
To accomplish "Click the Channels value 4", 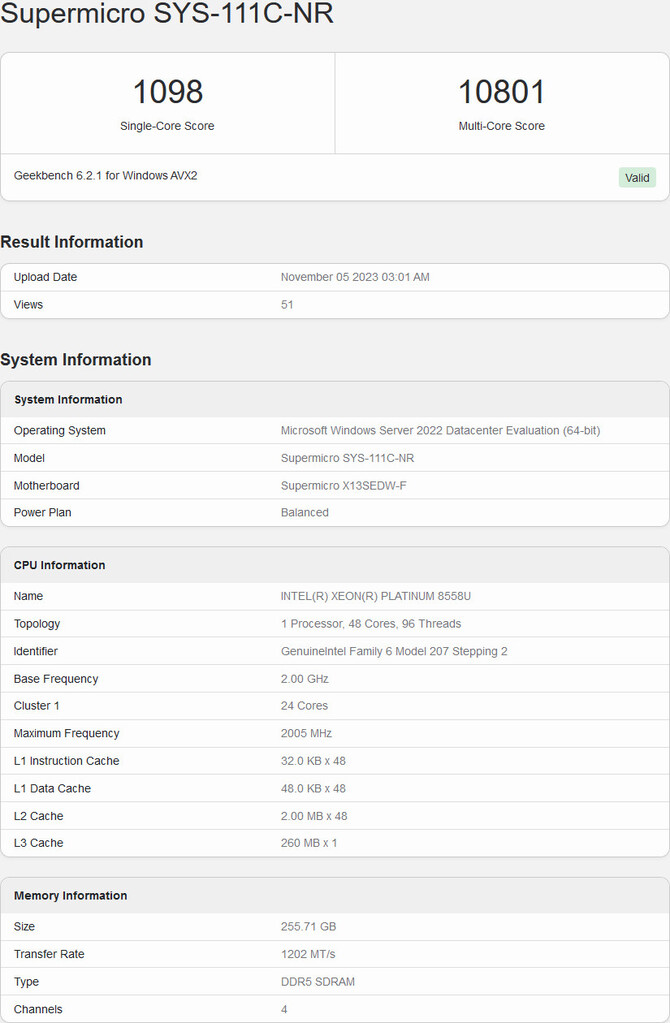I will point(284,1009).
